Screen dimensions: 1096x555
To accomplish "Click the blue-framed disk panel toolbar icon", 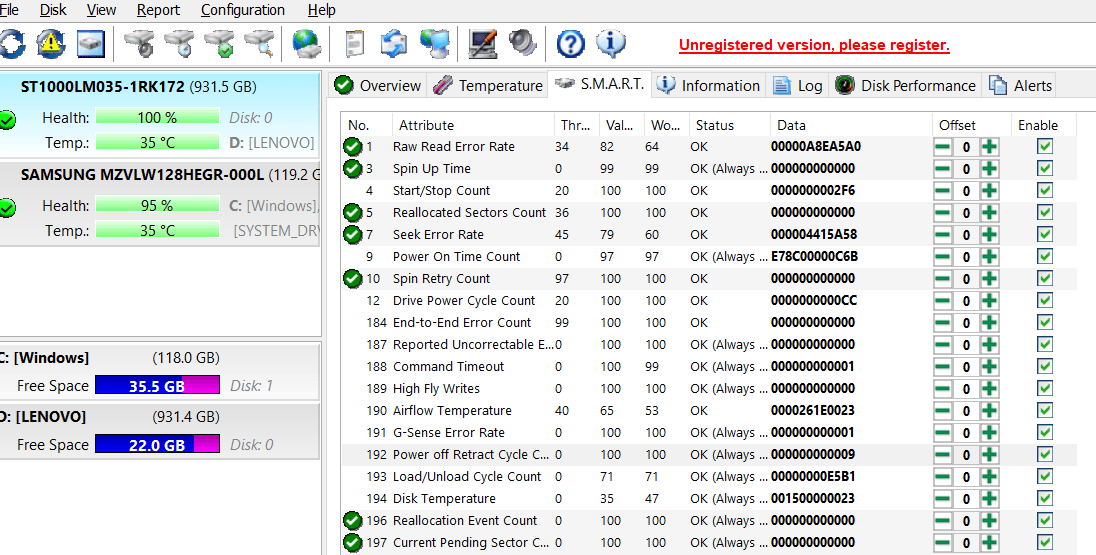I will (x=91, y=44).
